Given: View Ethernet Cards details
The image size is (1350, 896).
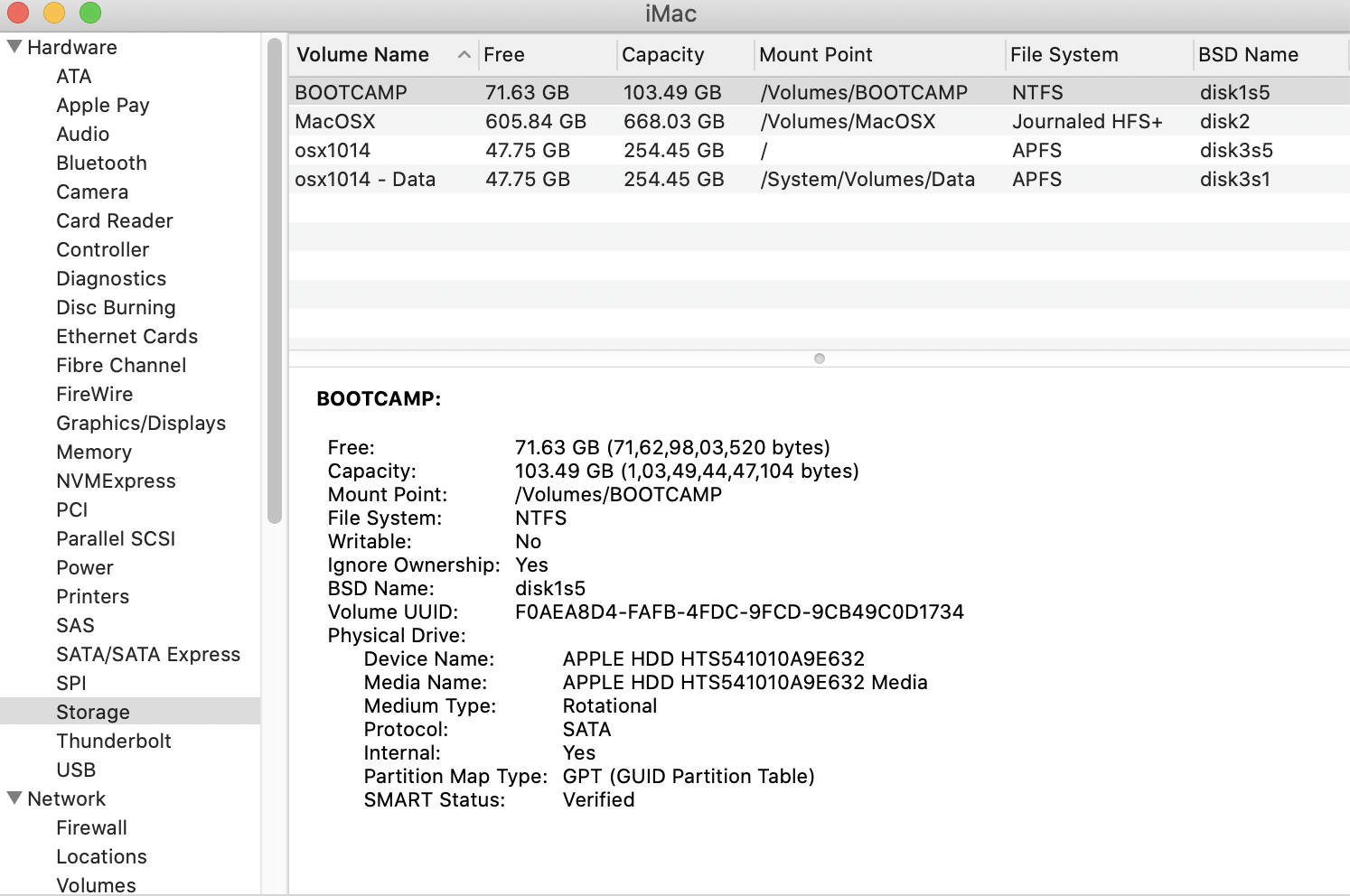Looking at the screenshot, I should pos(127,336).
